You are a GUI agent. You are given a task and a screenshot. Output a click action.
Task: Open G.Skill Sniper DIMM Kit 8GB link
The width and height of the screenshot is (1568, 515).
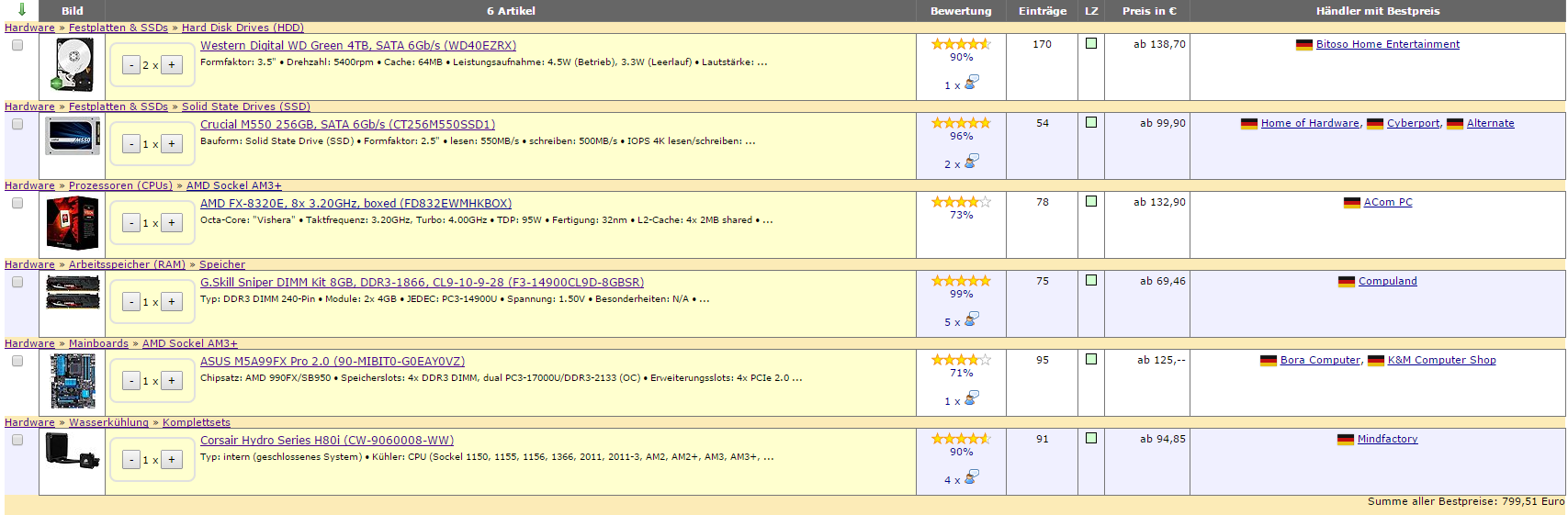click(423, 283)
